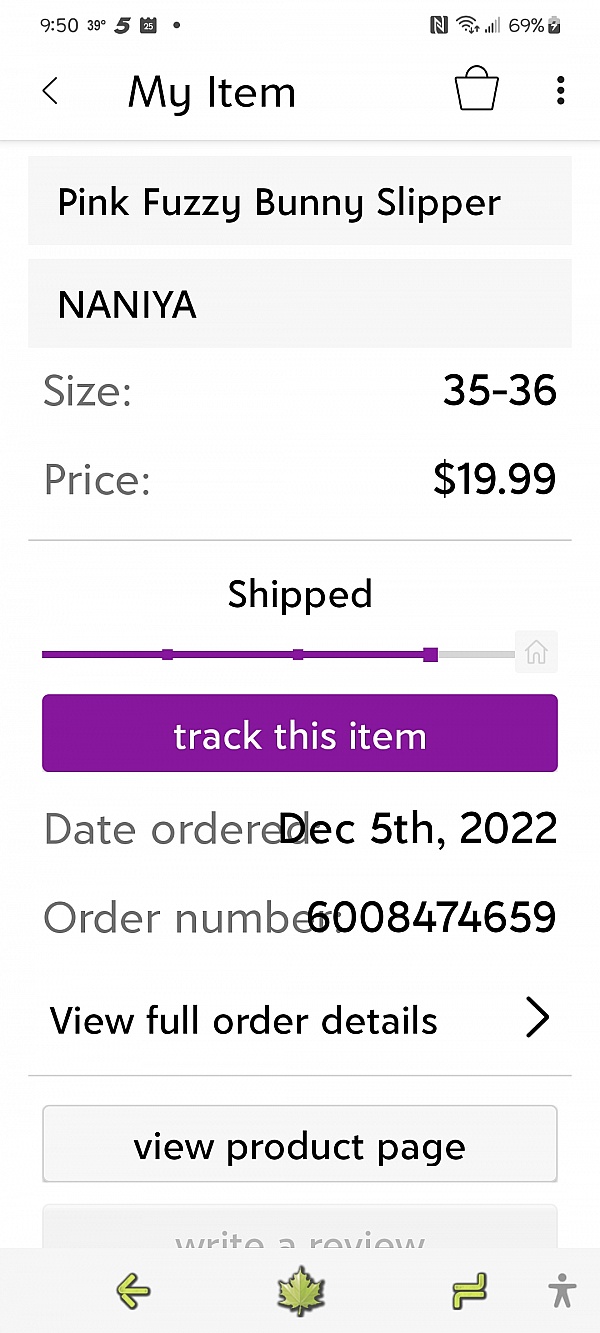Image resolution: width=600 pixels, height=1333 pixels.
Task: Select the My Item title
Action: click(211, 91)
